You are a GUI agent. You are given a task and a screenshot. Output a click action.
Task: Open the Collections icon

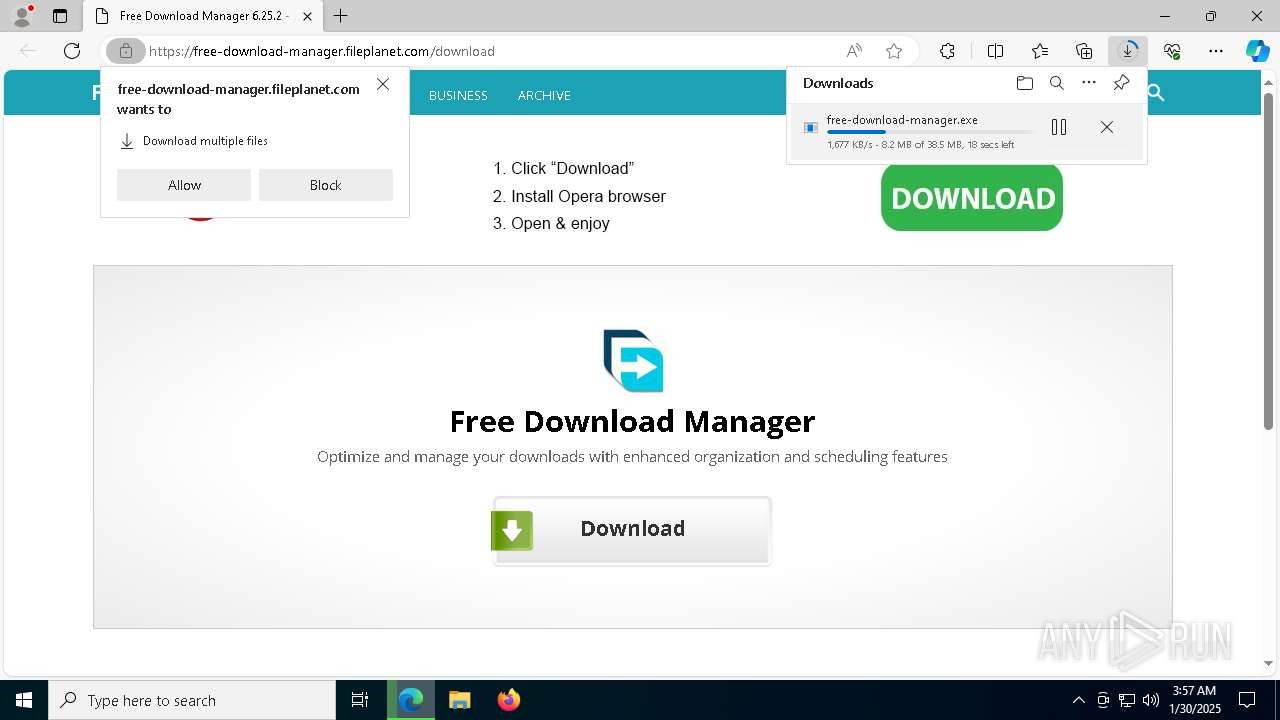1084,51
